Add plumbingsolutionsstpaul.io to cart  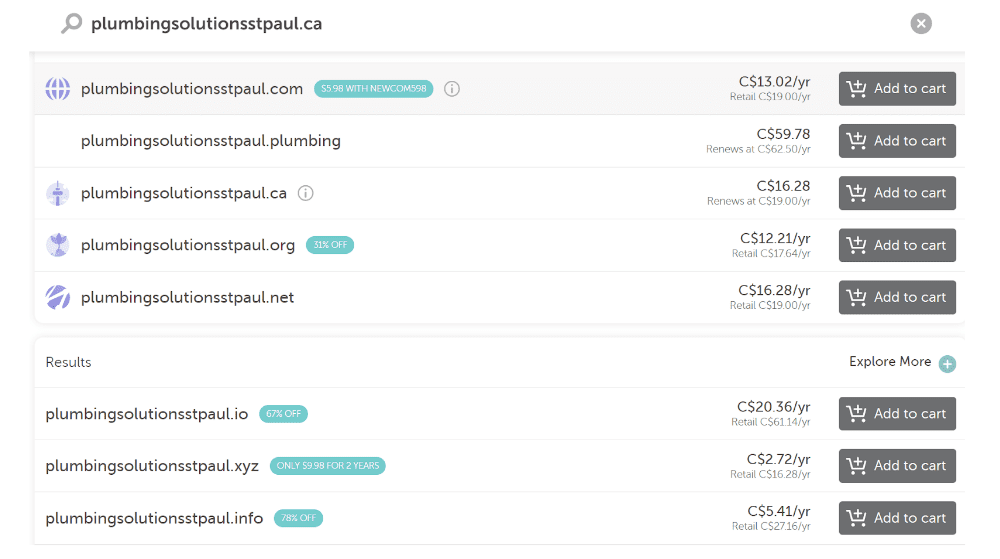tap(897, 414)
